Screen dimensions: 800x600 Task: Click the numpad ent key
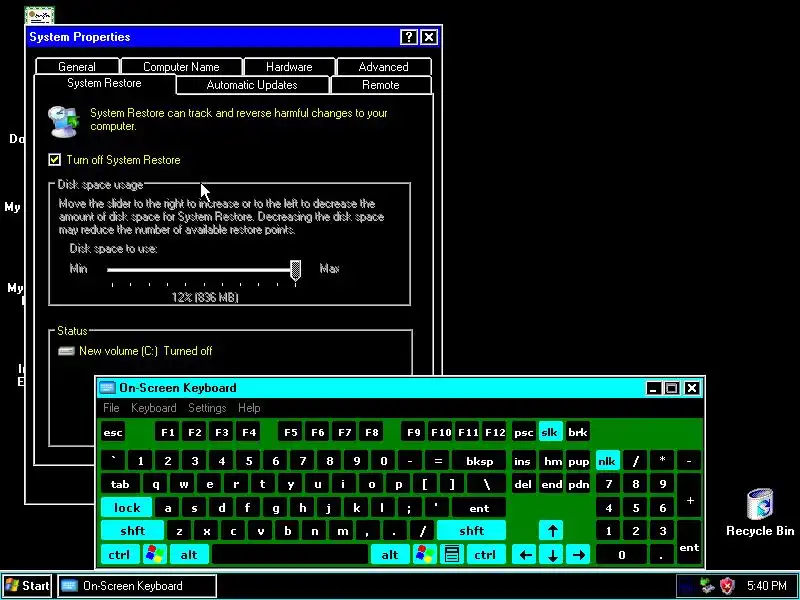[x=689, y=543]
